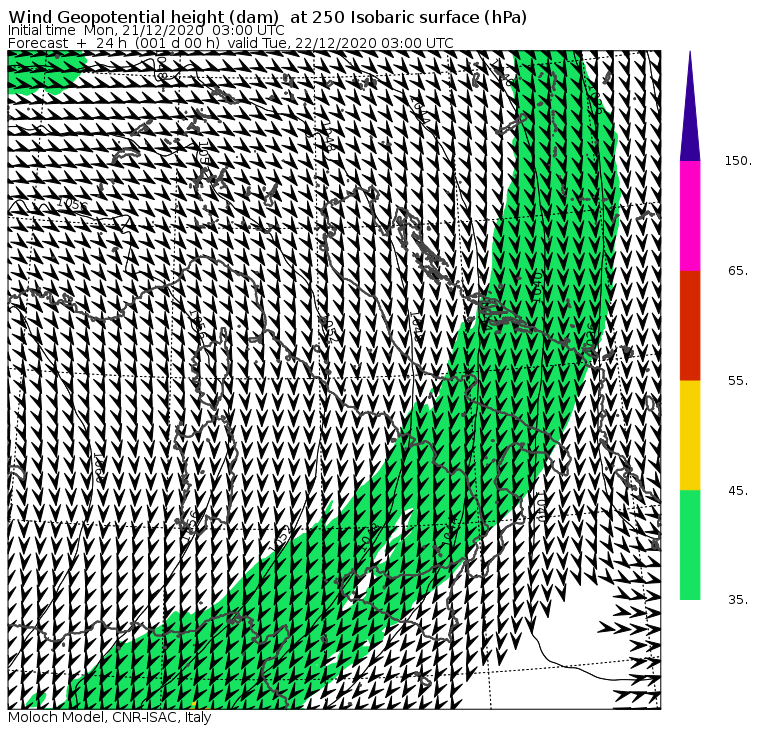This screenshot has height=731, width=760.
Task: Click the 'Moloch Model, CNR-ISAC, Italy' credit
Action: (110, 717)
